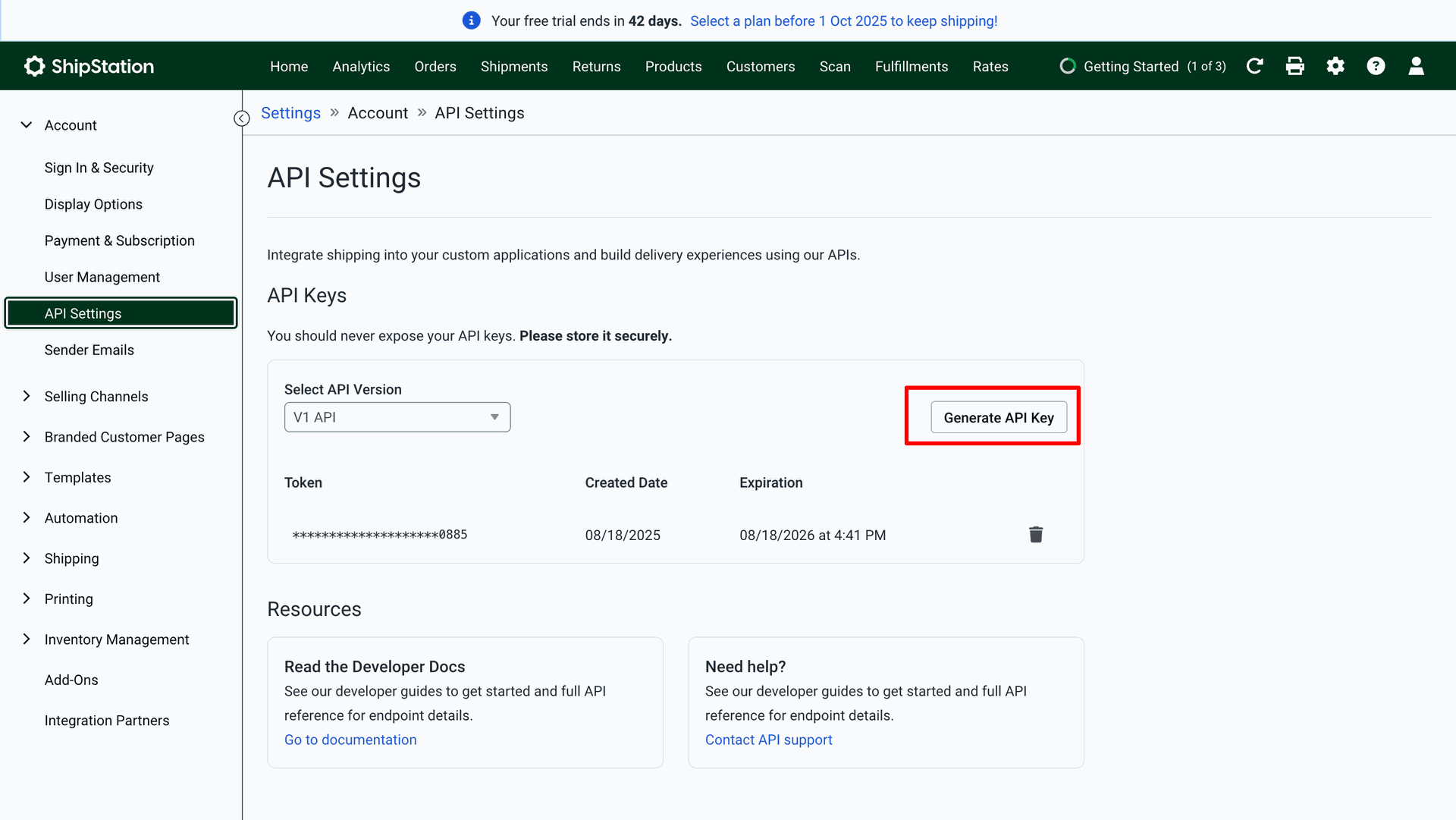Viewport: 1456px width, 820px height.
Task: Expand the Automation section
Action: click(27, 517)
